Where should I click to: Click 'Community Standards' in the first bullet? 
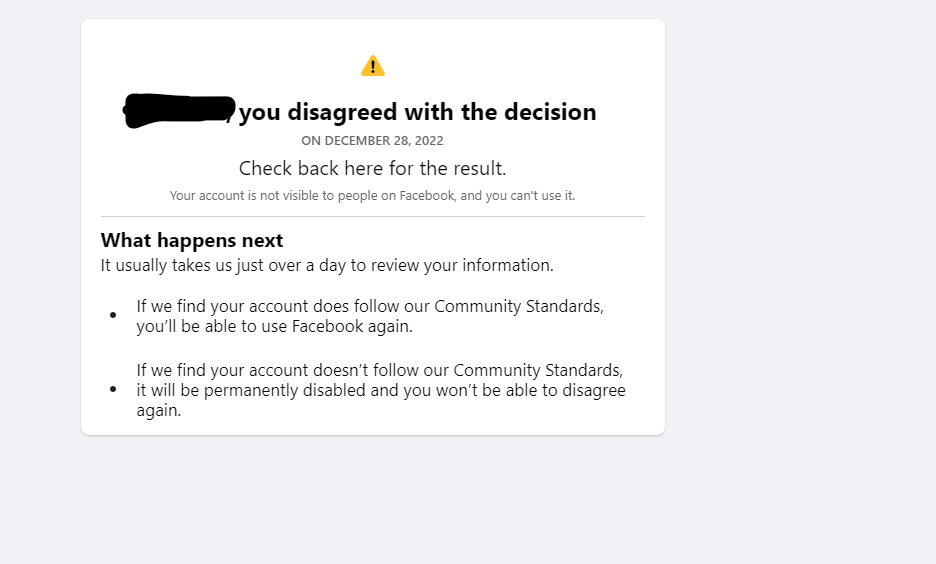[519, 306]
